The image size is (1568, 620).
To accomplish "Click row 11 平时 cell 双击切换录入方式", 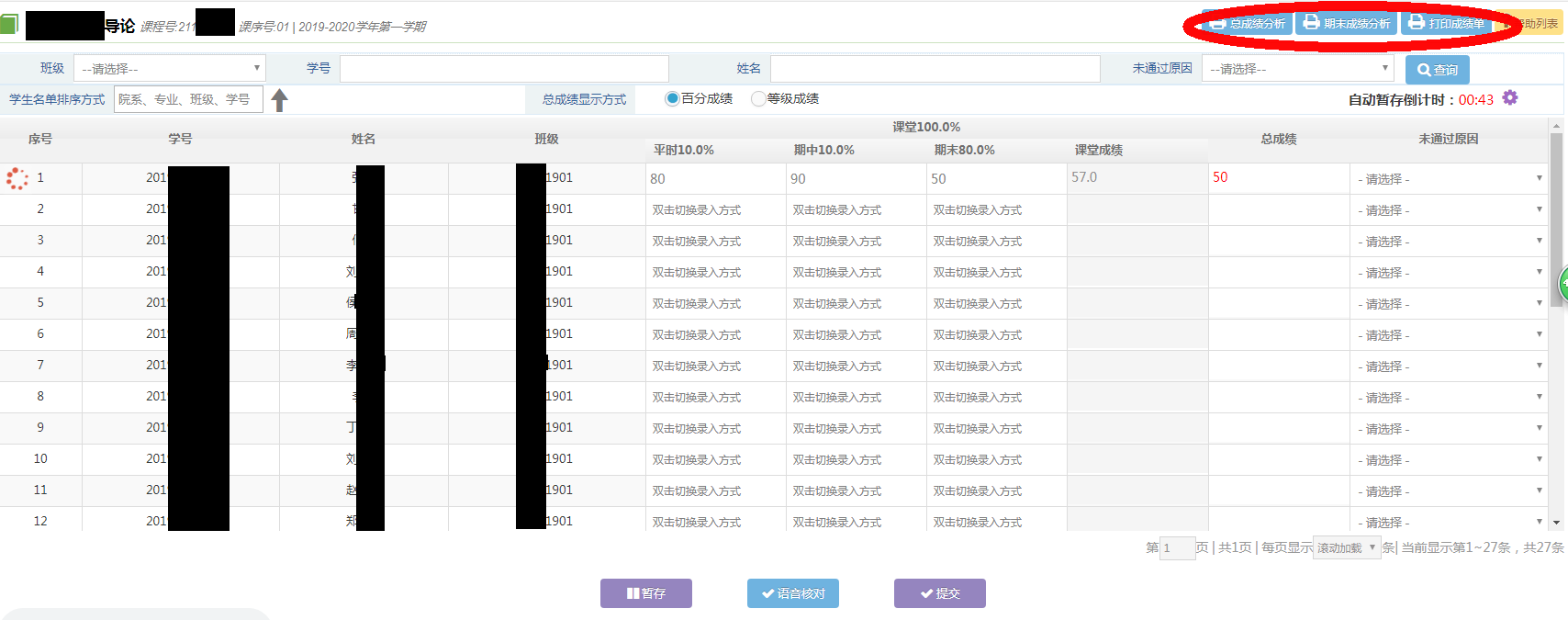I will [716, 491].
